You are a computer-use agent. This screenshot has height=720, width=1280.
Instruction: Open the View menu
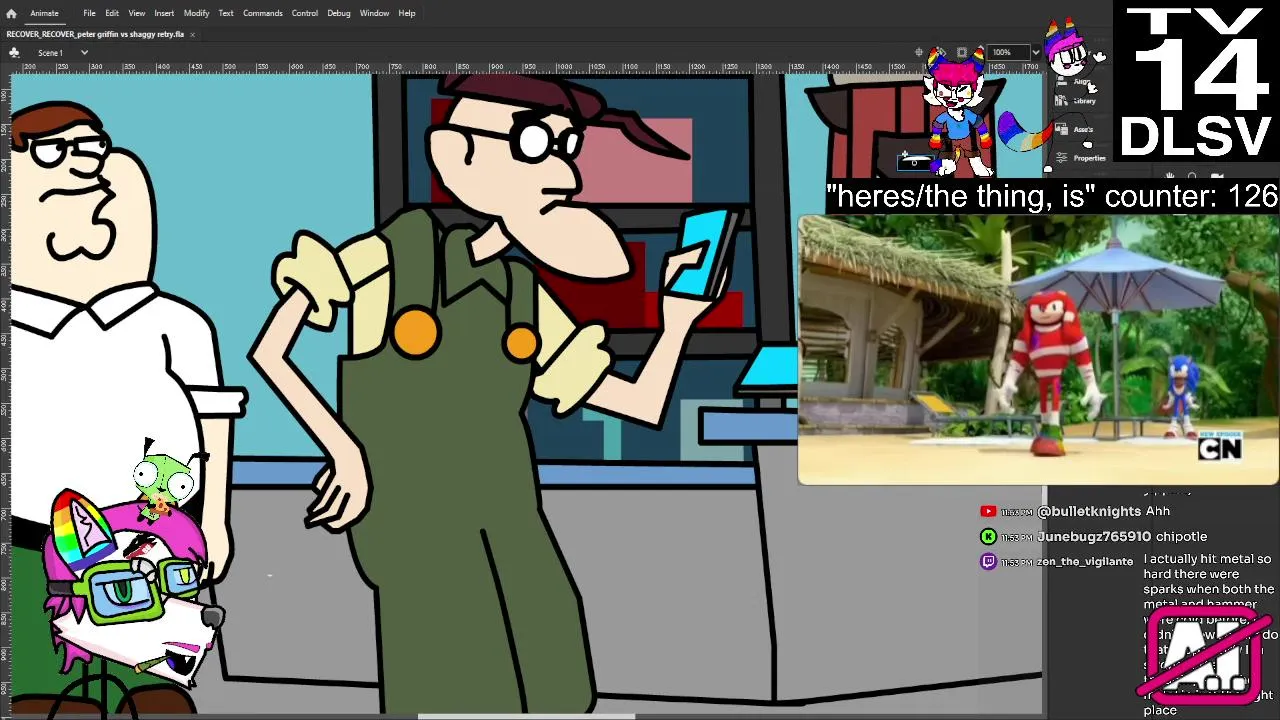click(x=137, y=13)
